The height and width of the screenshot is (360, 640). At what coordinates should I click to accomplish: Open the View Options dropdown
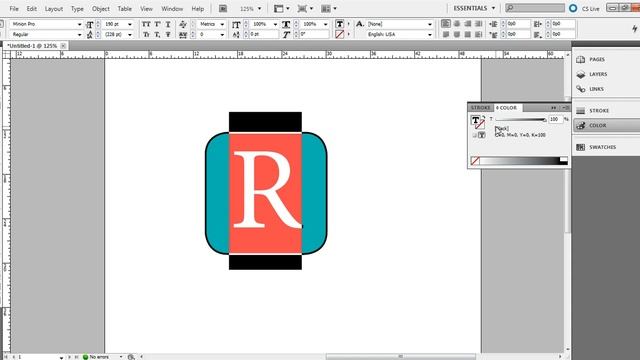pos(282,9)
